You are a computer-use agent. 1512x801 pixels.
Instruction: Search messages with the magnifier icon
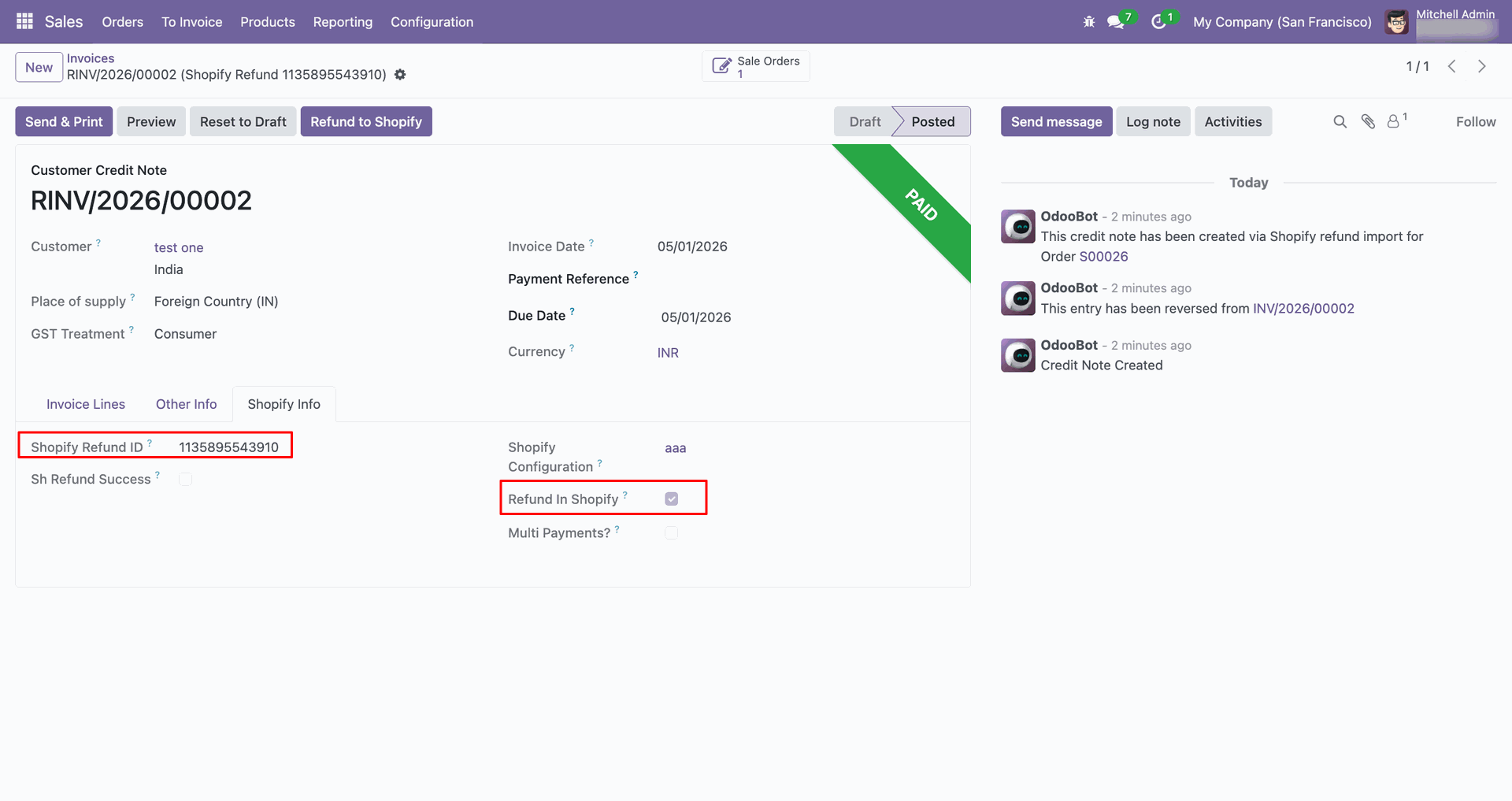coord(1340,121)
